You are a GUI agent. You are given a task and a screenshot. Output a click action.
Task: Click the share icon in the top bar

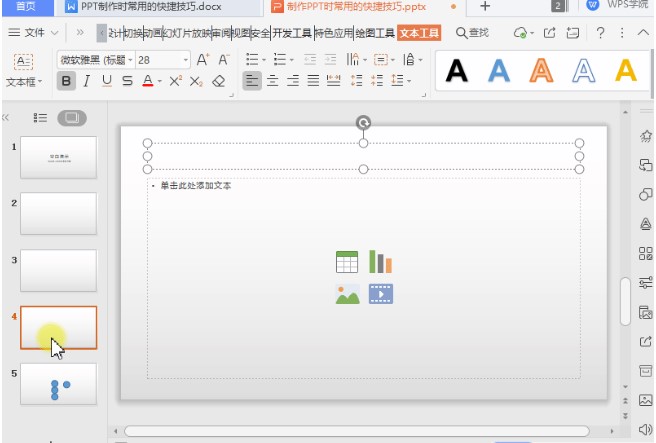(x=549, y=33)
